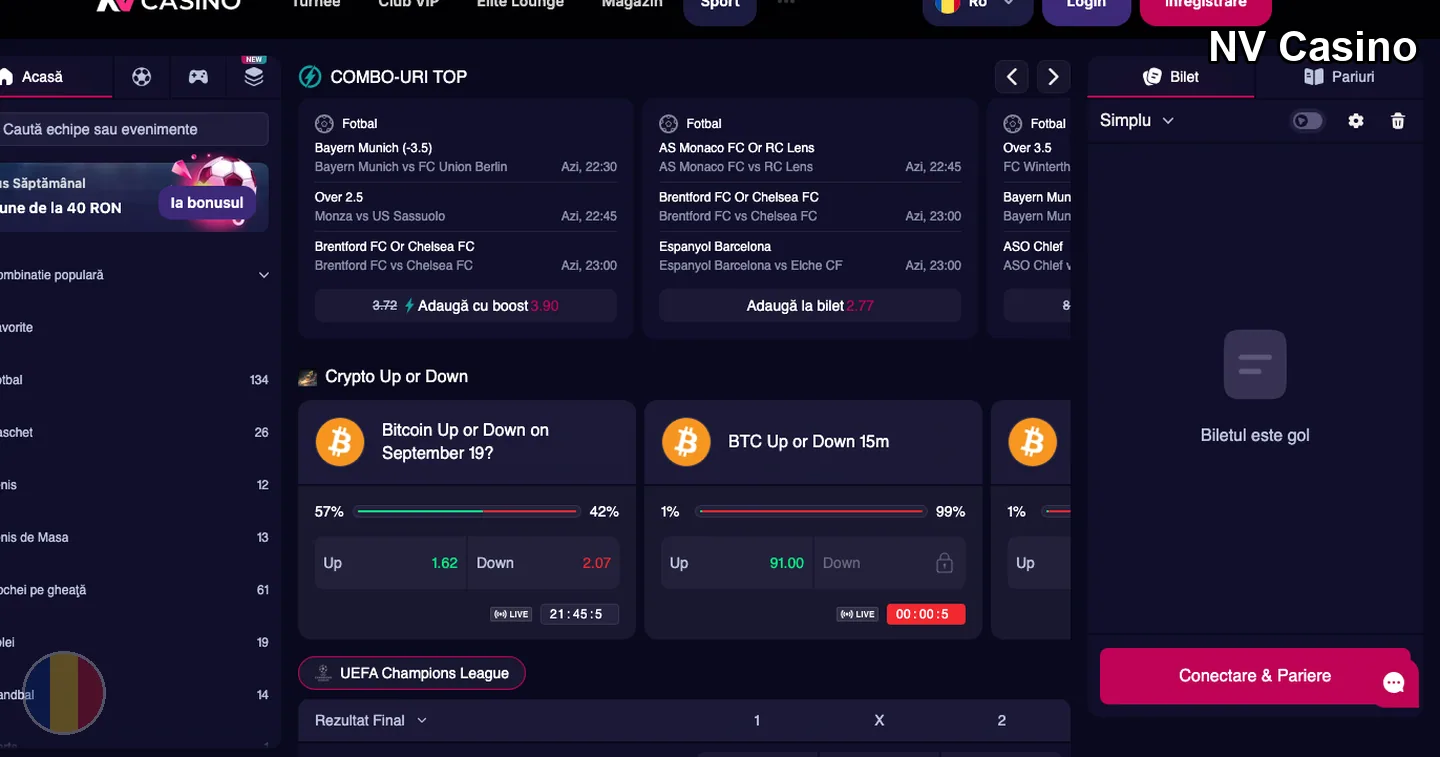Viewport: 1440px width, 757px height.
Task: Click Conectare & Pariere button
Action: [x=1255, y=676]
